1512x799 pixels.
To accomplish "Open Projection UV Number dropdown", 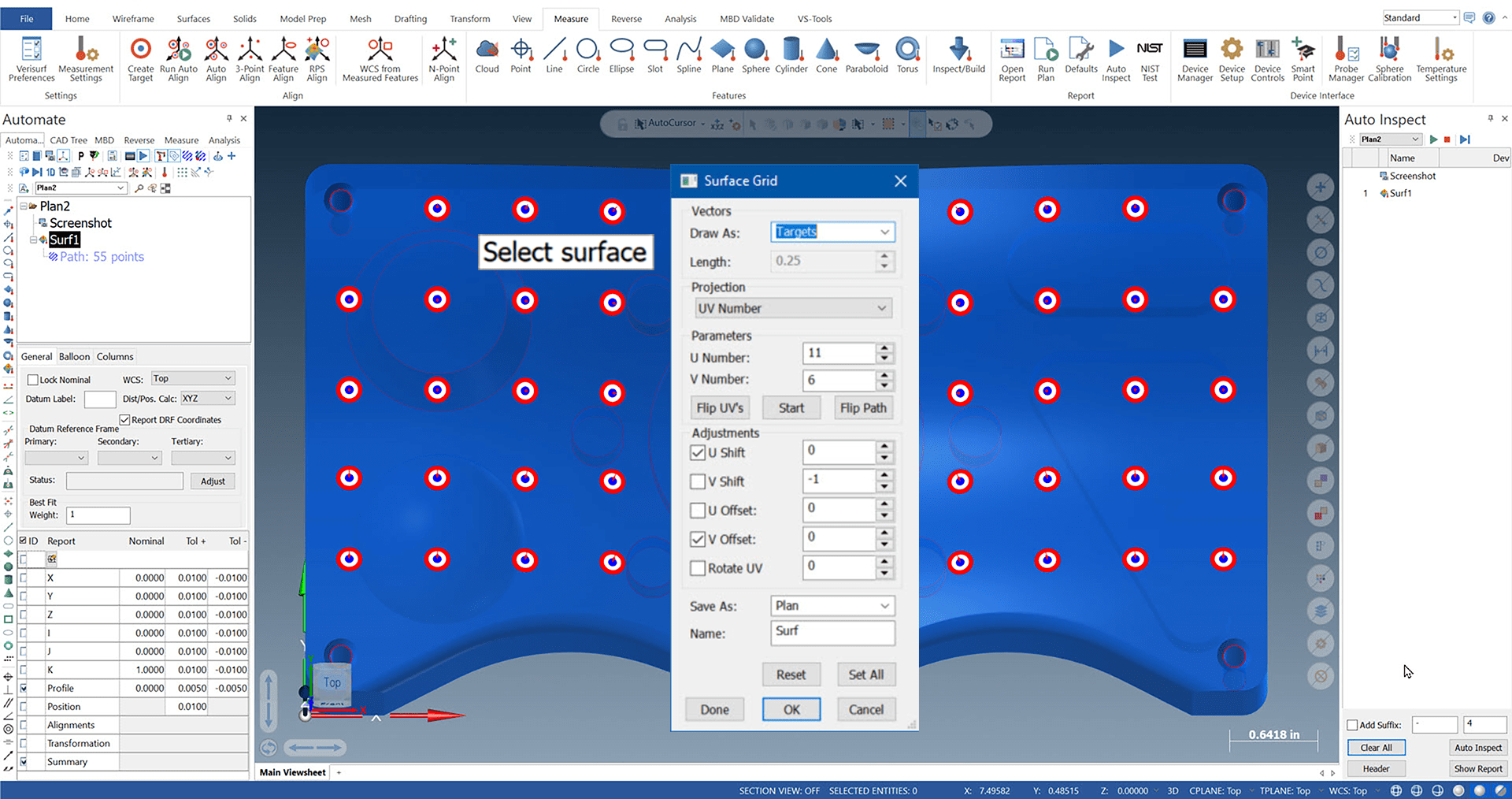I will (794, 308).
